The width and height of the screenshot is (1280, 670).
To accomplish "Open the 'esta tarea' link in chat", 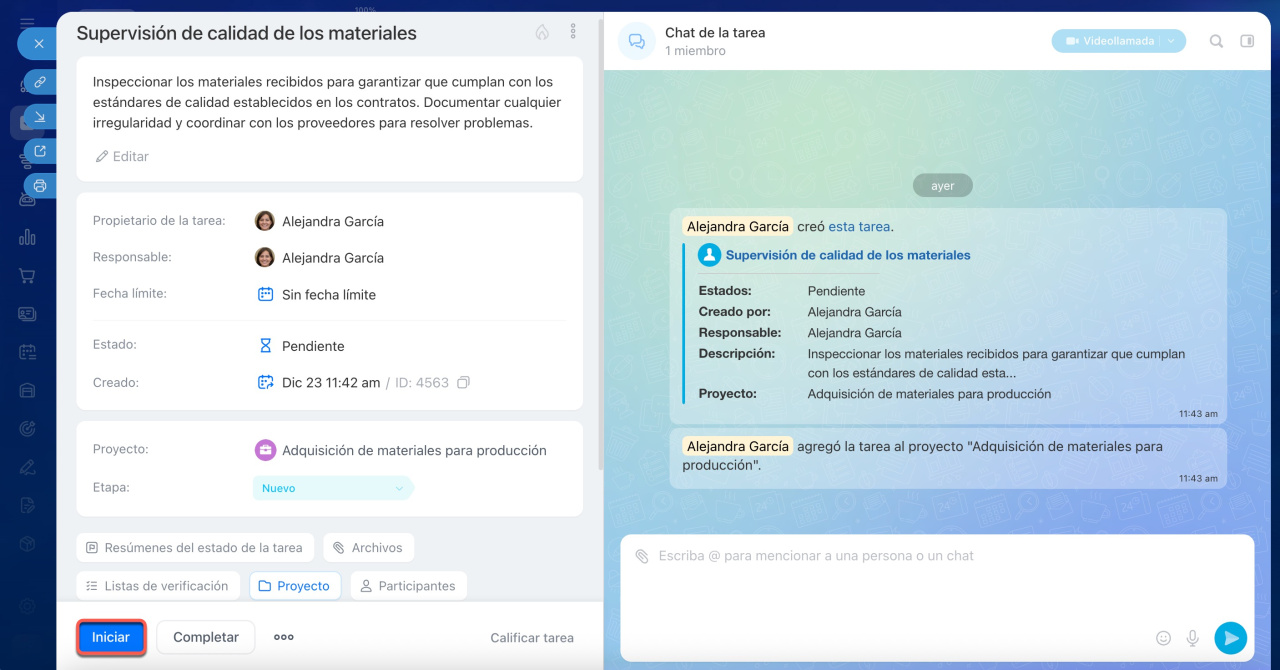I will [x=859, y=227].
